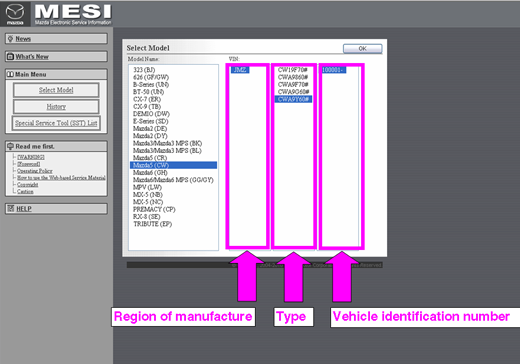
Task: Click the highlighted VIN type CWA9Y60#
Action: (x=293, y=99)
